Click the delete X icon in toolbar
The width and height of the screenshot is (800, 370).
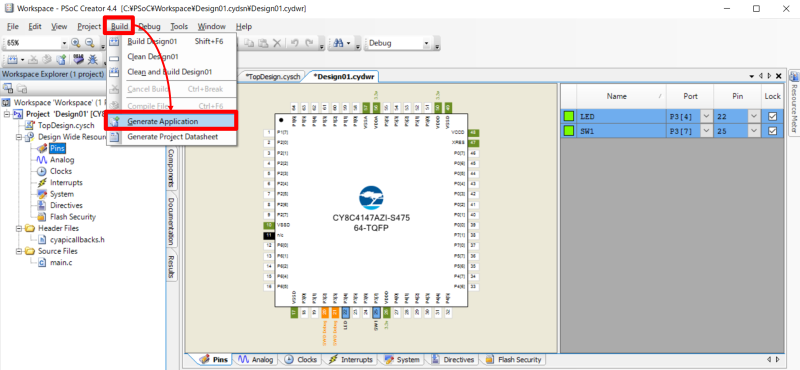click(x=277, y=43)
